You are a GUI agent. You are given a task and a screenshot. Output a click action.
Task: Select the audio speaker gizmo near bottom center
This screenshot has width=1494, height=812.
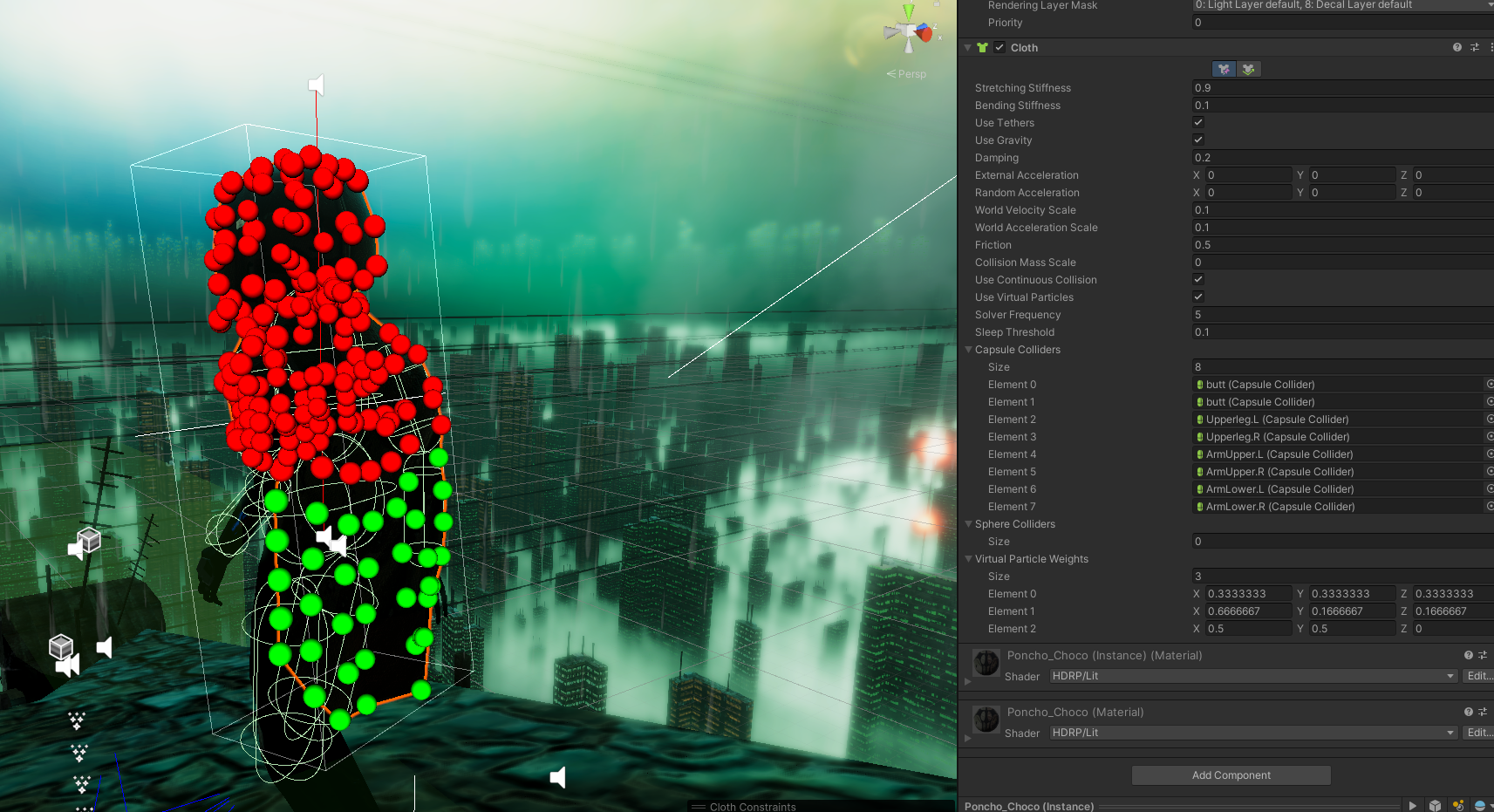coord(557,777)
